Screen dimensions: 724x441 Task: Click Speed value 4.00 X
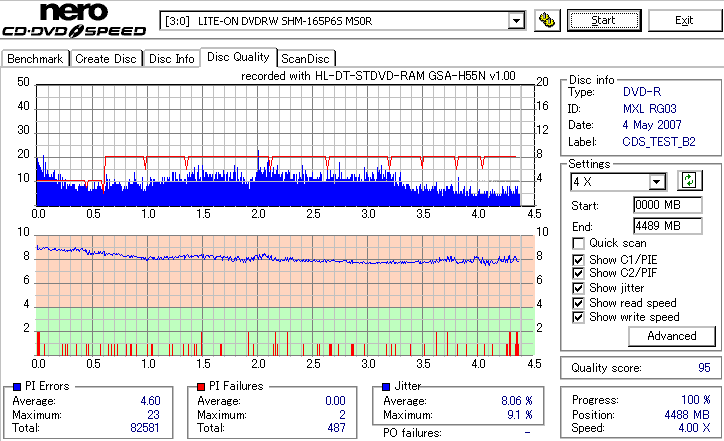694,428
